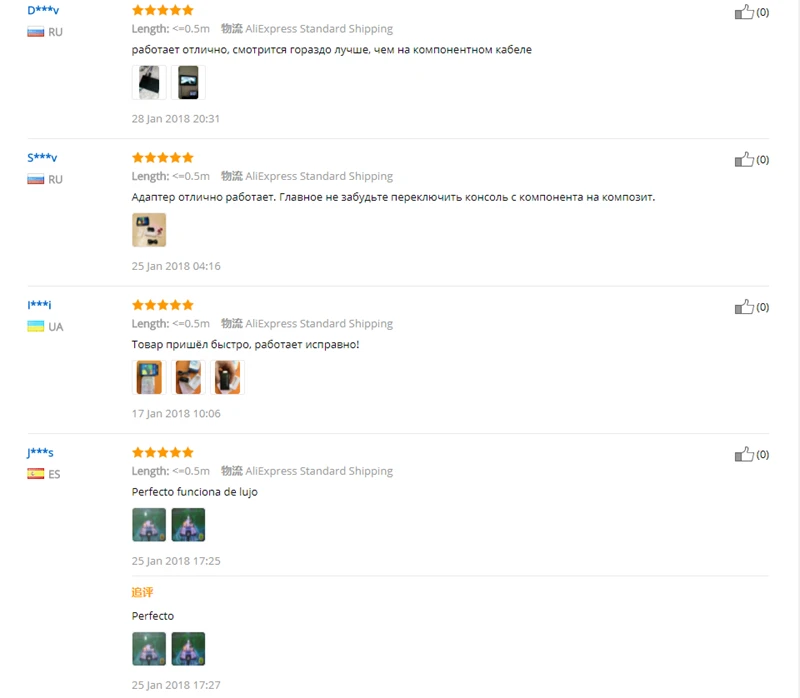Open the S***v reviewer profile link
Image resolution: width=800 pixels, height=698 pixels.
click(x=42, y=158)
